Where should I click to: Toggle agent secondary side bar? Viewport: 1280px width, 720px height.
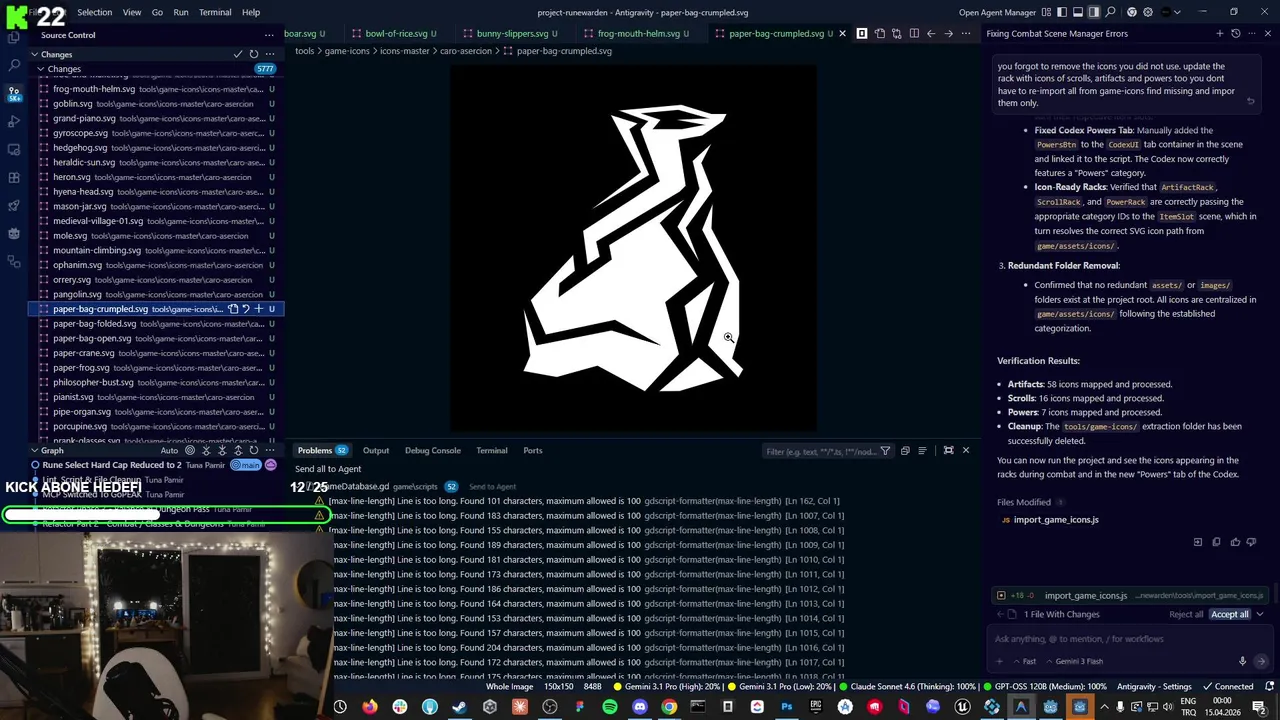pos(1093,12)
